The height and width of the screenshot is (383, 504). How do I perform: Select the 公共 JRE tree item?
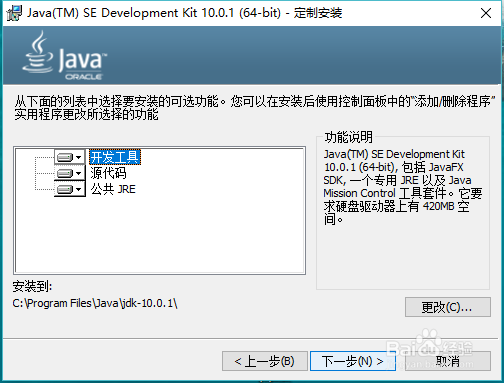113,189
